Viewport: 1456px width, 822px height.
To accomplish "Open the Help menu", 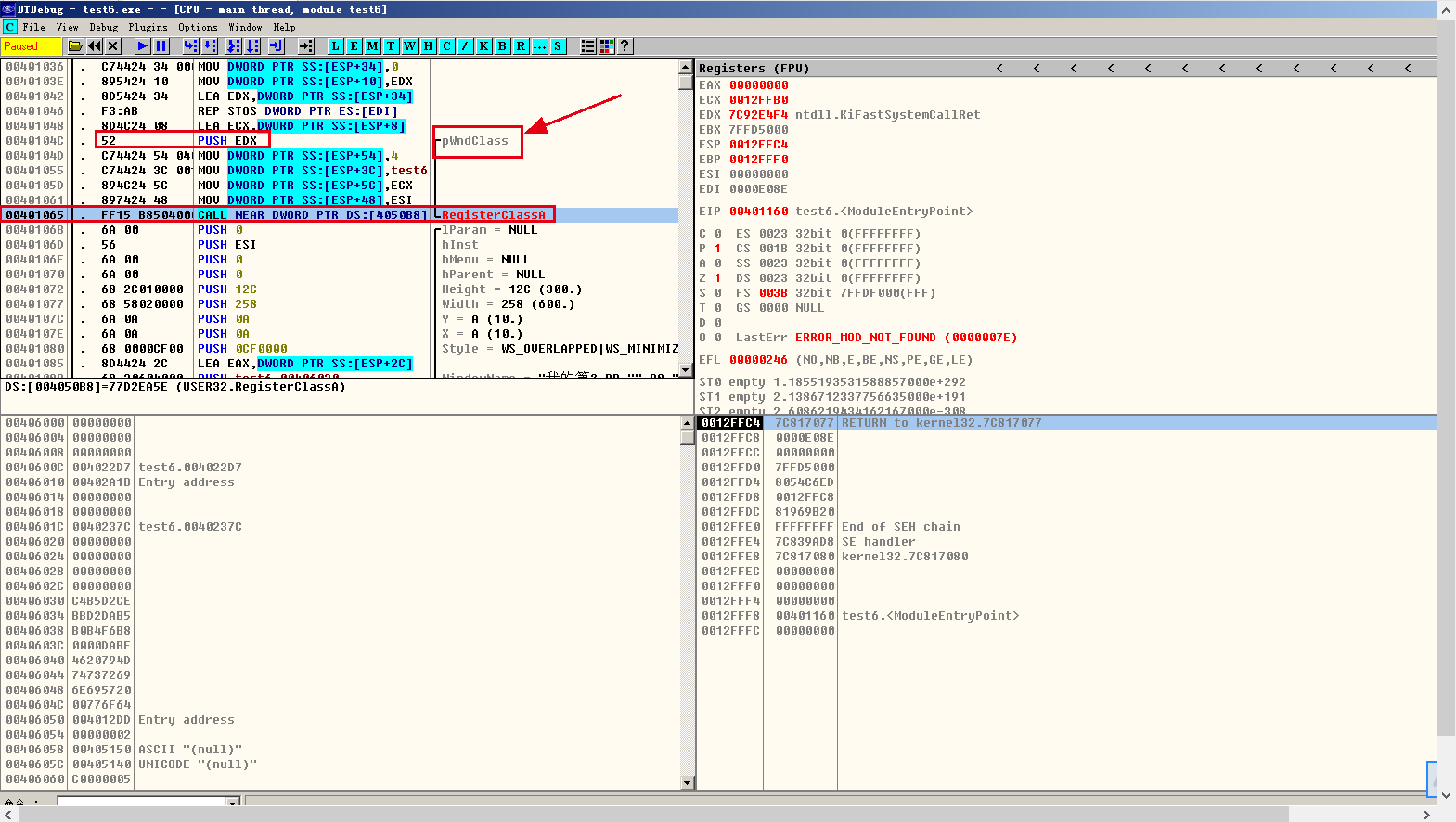I will 284,27.
